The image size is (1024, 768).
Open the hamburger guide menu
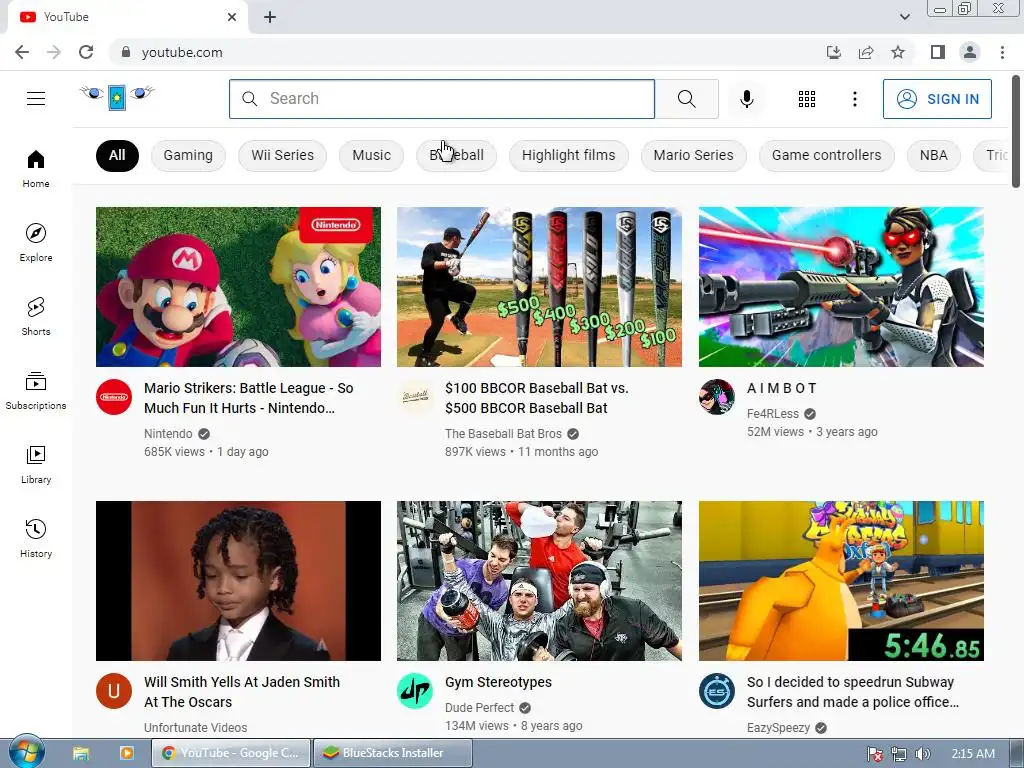36,99
